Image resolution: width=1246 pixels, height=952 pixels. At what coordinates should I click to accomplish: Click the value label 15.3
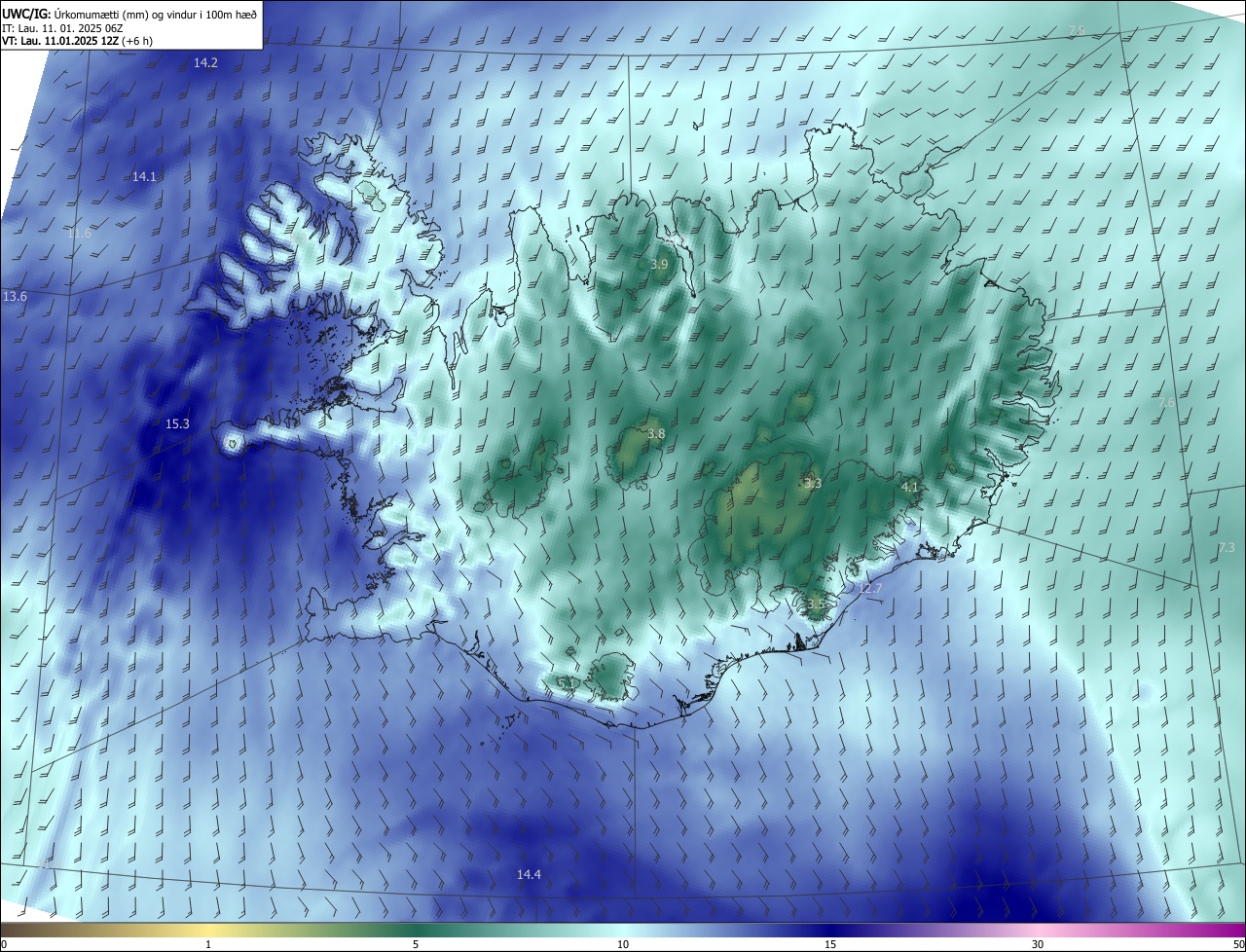click(177, 423)
